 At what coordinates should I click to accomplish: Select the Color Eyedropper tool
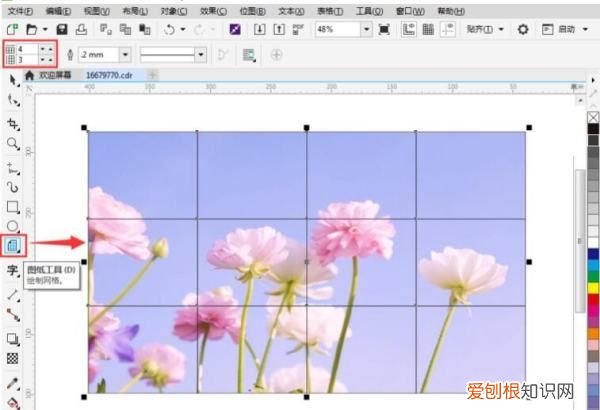tap(13, 383)
